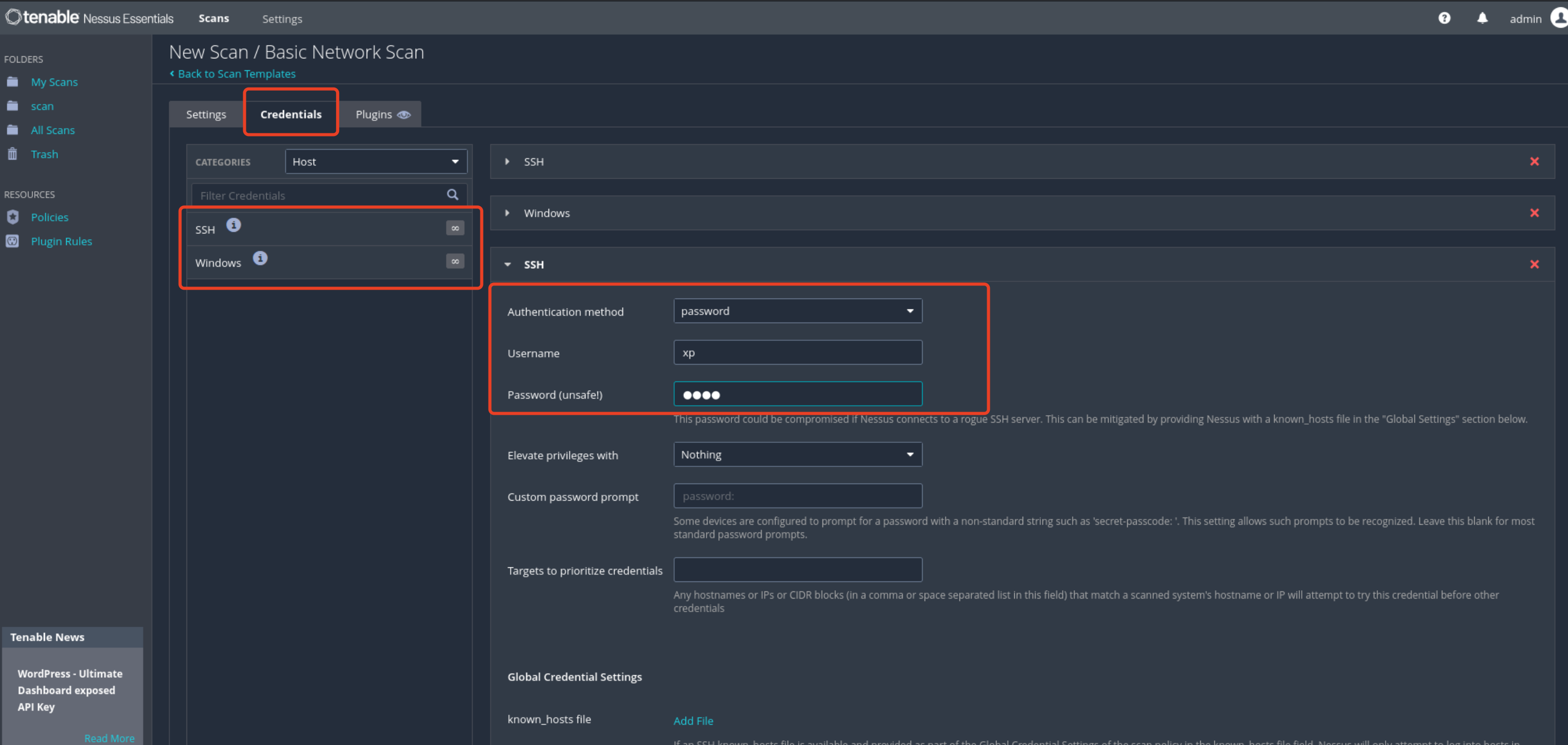Click the SSH info icon

234,225
